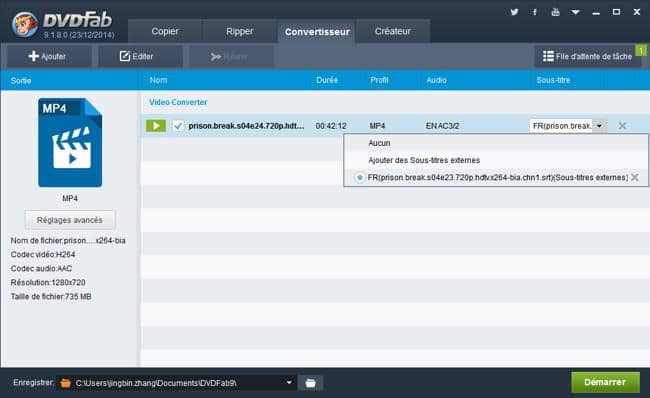Screen dimensions: 650x398
Task: Click the 00:42:12 duration value
Action: pyautogui.click(x=331, y=126)
